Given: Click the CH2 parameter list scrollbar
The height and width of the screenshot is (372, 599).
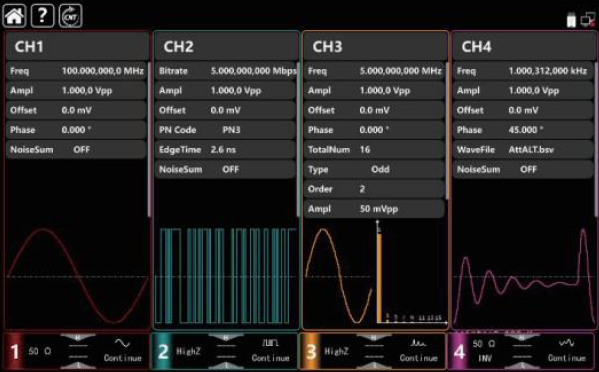Looking at the screenshot, I should click(x=298, y=140).
